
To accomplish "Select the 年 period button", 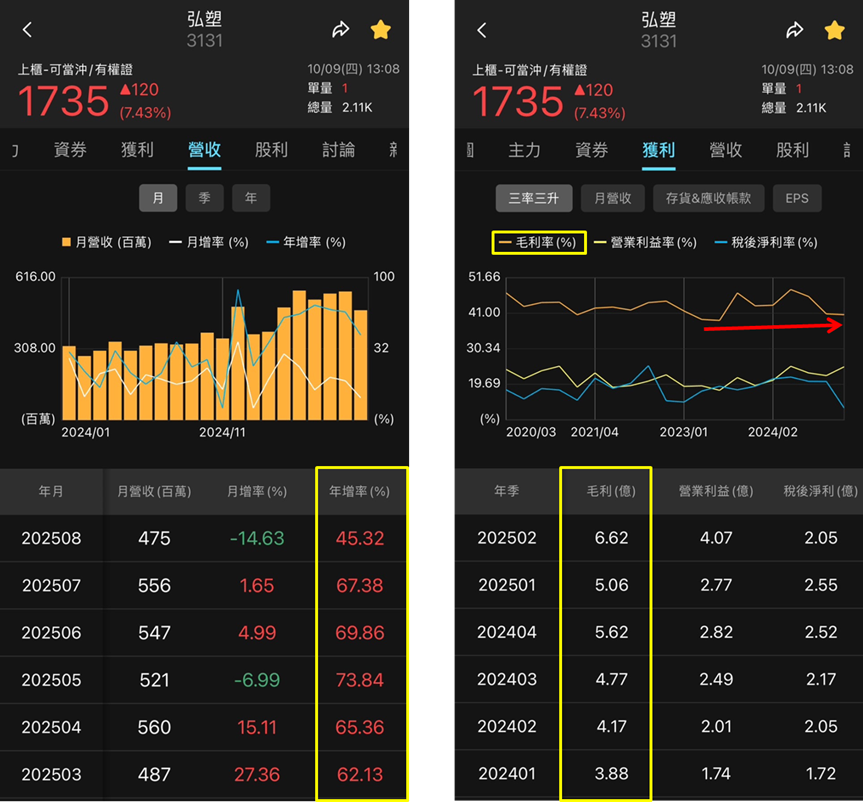I will point(250,198).
